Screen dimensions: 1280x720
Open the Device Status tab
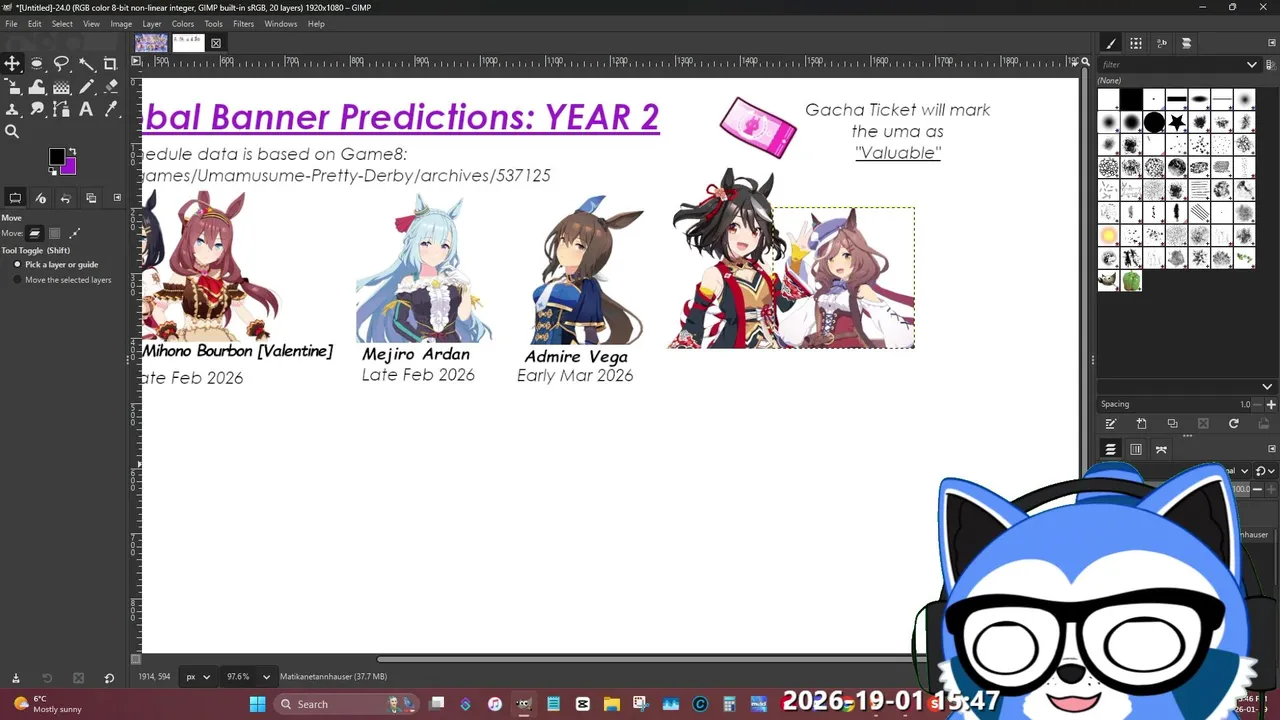coord(41,198)
